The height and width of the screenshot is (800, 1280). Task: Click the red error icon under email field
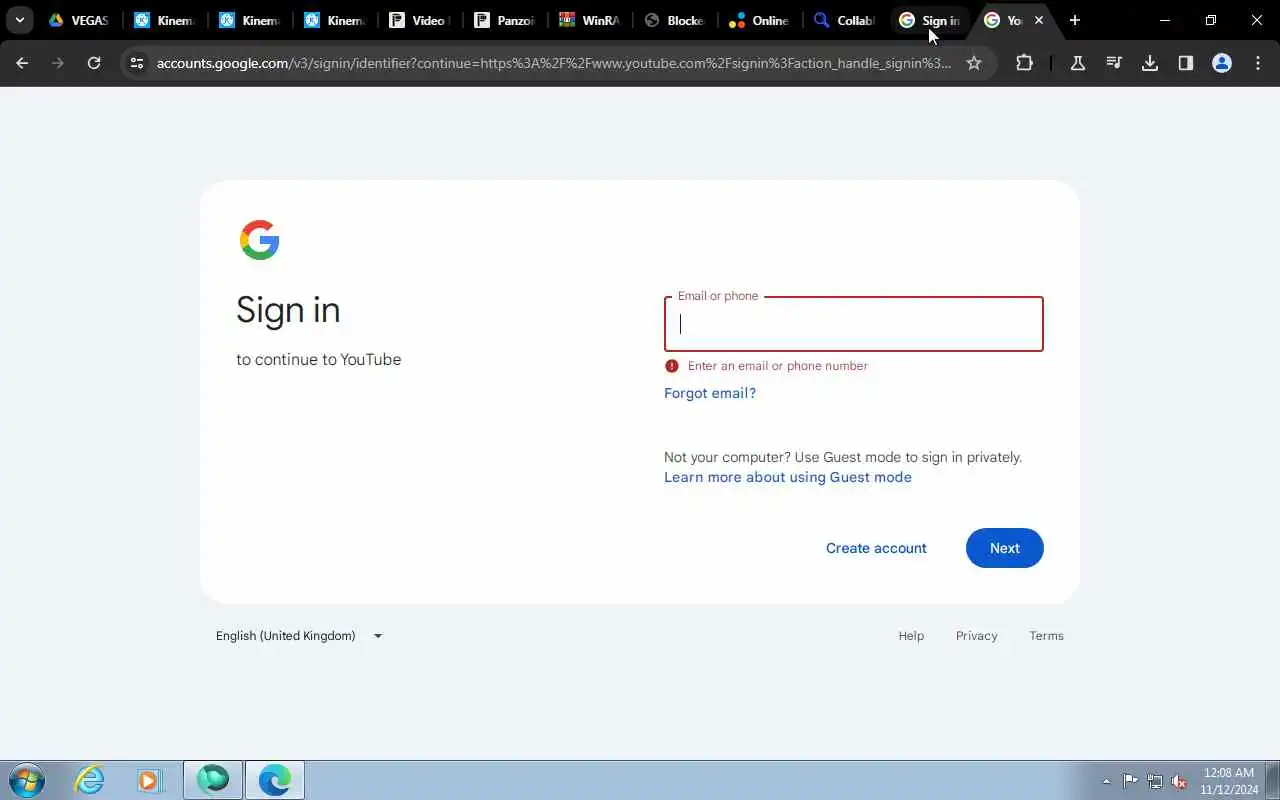[x=672, y=366]
